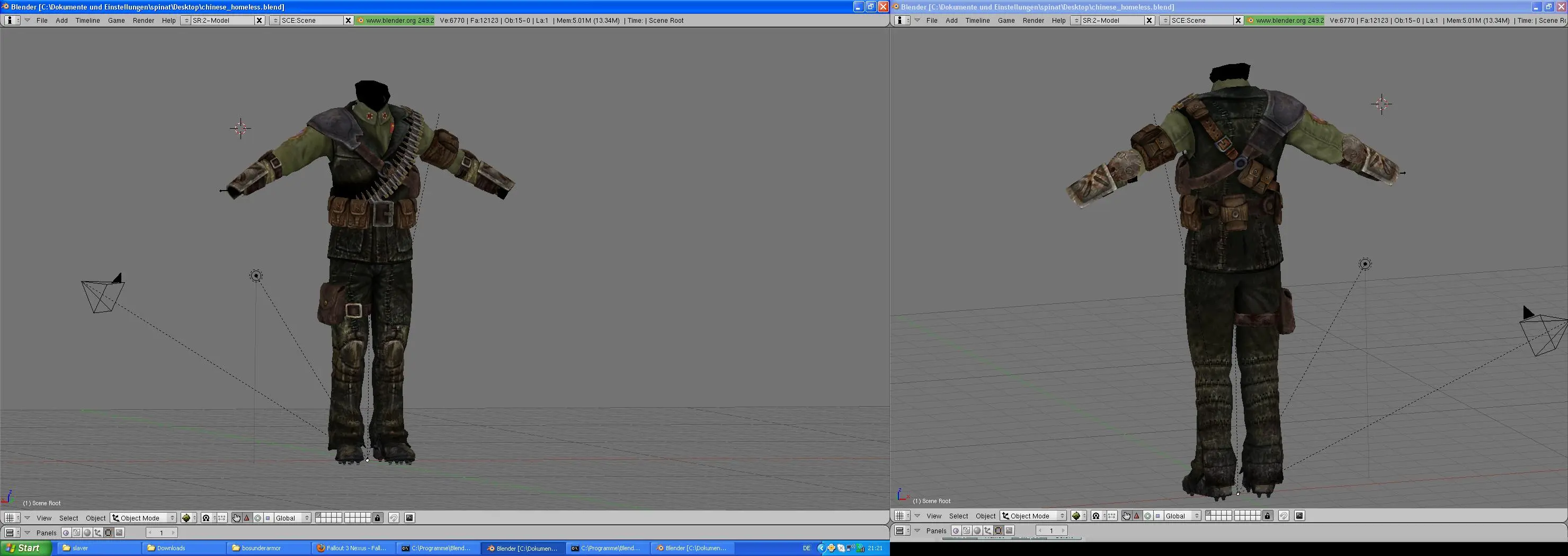Image resolution: width=1568 pixels, height=556 pixels.
Task: Enable scale manipulator square in left window
Action: pyautogui.click(x=268, y=518)
